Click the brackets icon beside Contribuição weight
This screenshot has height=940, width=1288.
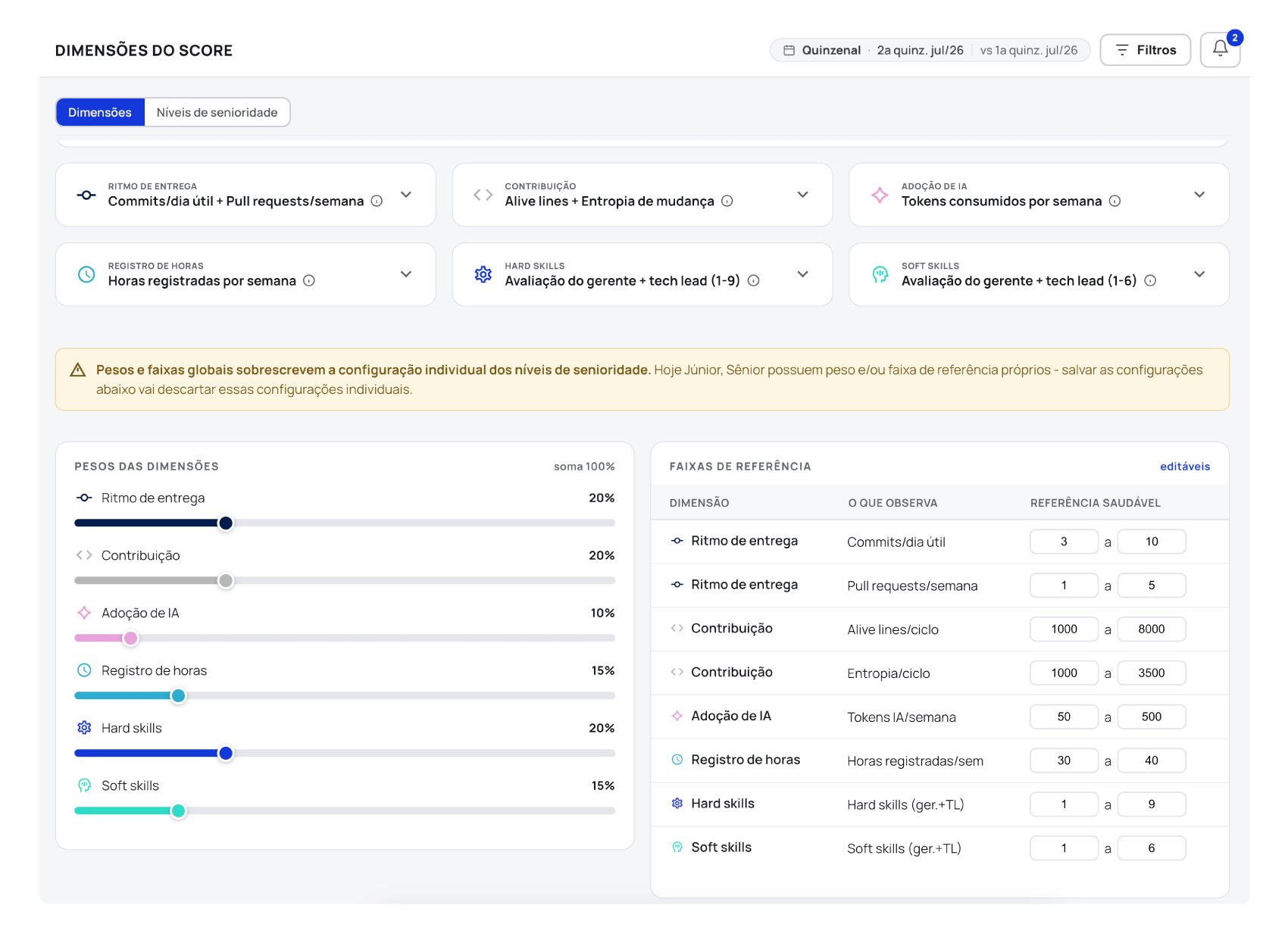pyautogui.click(x=84, y=555)
